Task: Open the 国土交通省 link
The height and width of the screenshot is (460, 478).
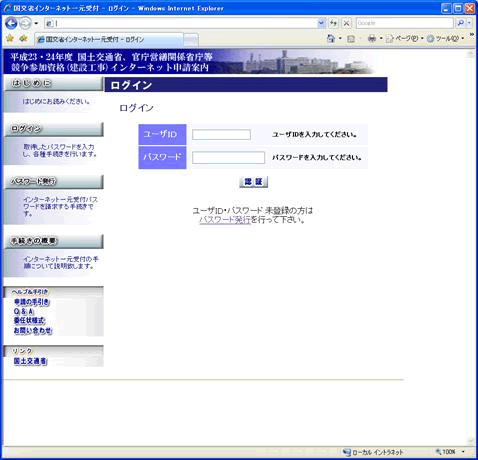Action: coord(30,361)
